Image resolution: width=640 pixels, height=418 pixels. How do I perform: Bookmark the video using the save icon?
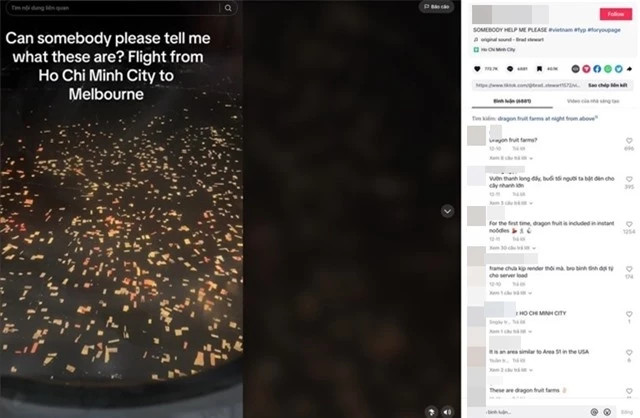point(539,69)
